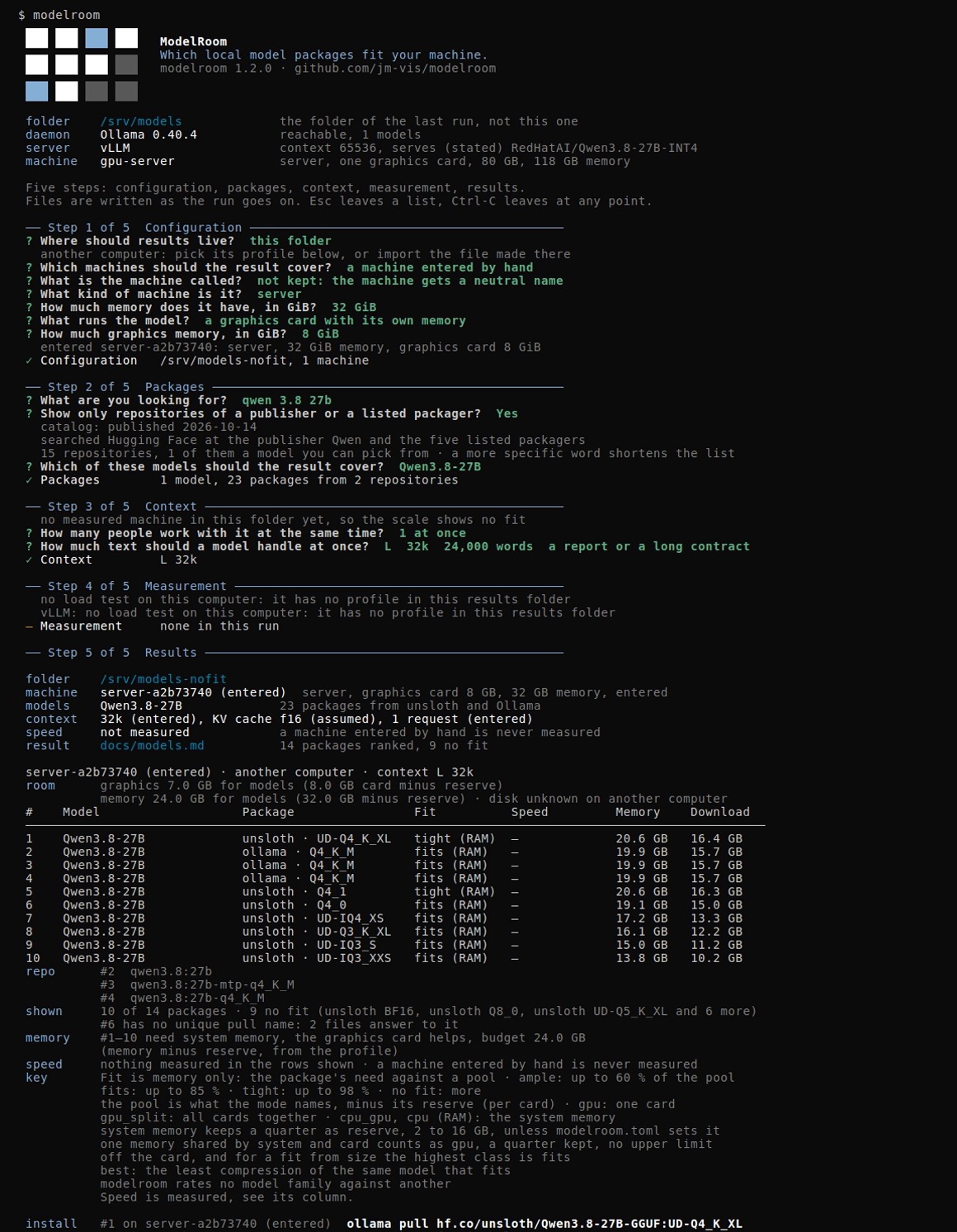
Task: Select the "unsloth · UD-IQ3_XXS" package cell
Action: pos(317,957)
